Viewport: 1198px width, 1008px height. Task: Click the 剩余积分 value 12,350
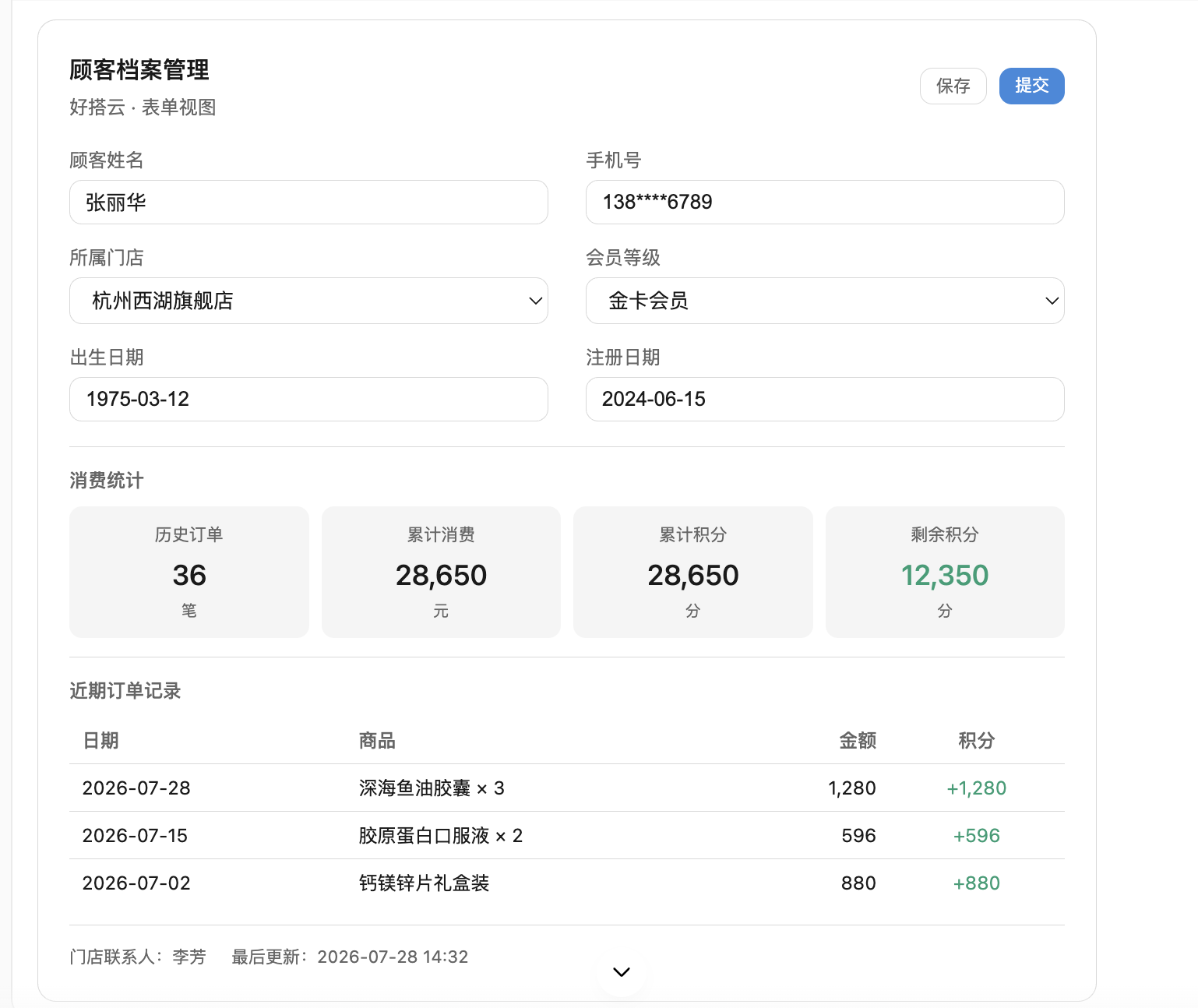945,576
